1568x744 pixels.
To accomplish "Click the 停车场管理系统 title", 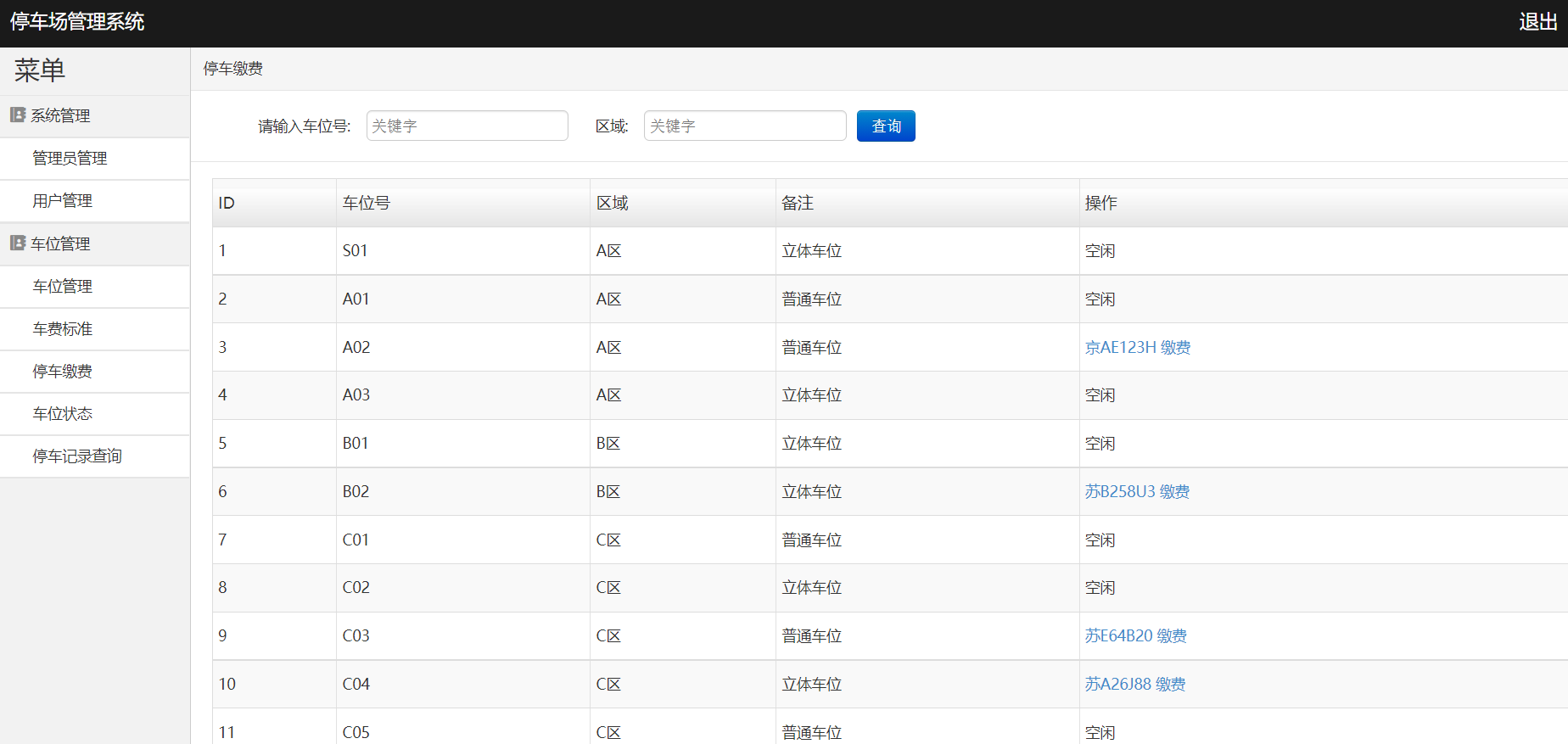I will (x=77, y=22).
